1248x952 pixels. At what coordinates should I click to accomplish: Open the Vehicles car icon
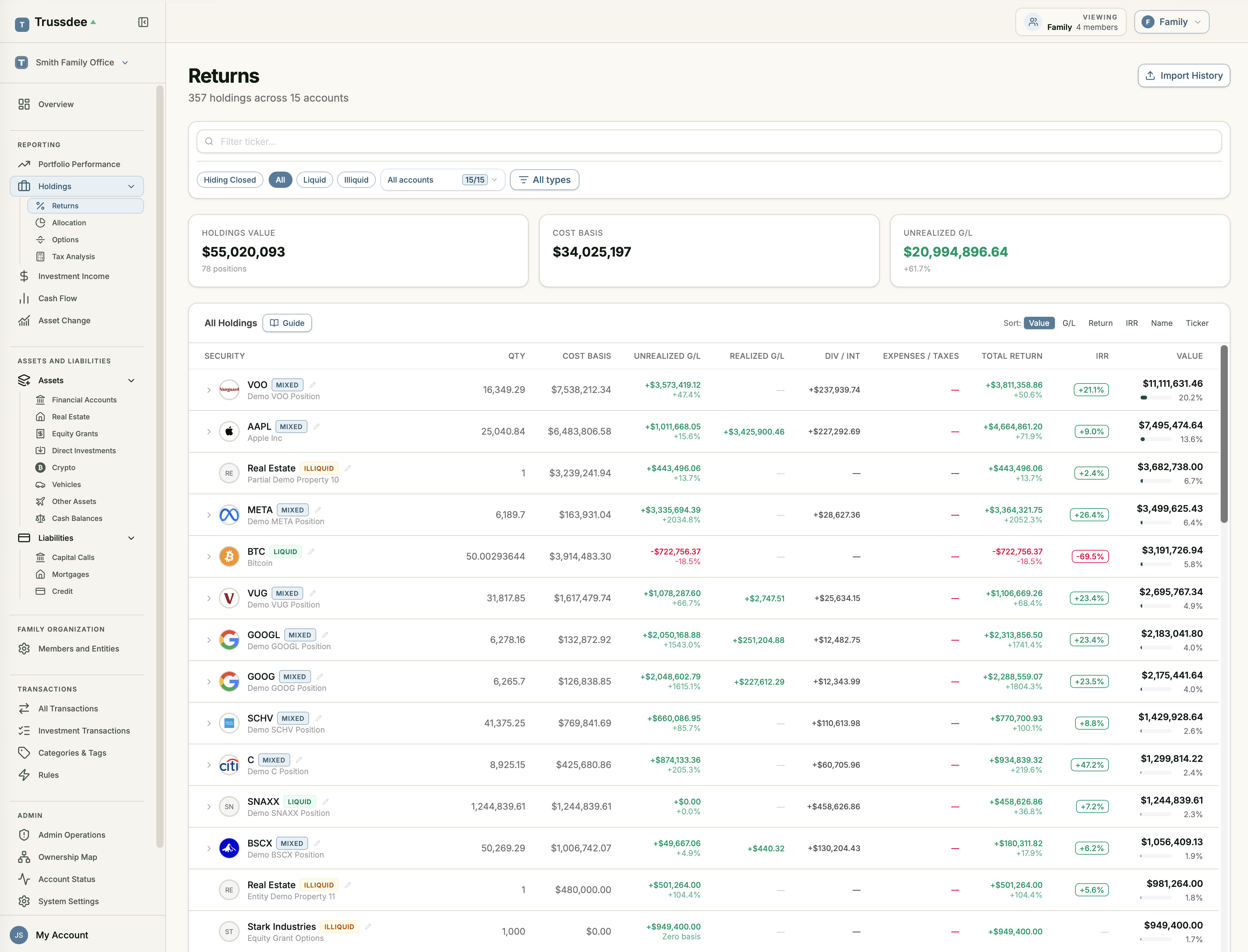40,484
